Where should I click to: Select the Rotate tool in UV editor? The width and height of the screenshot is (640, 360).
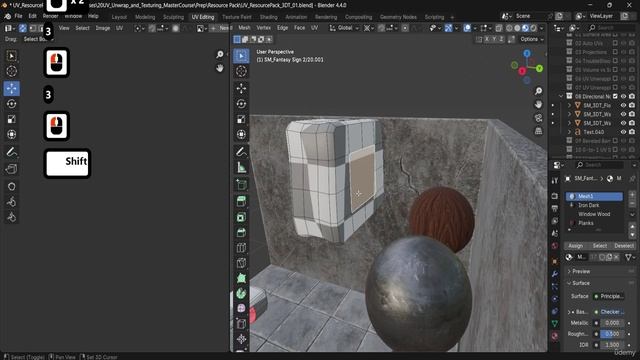tap(11, 104)
